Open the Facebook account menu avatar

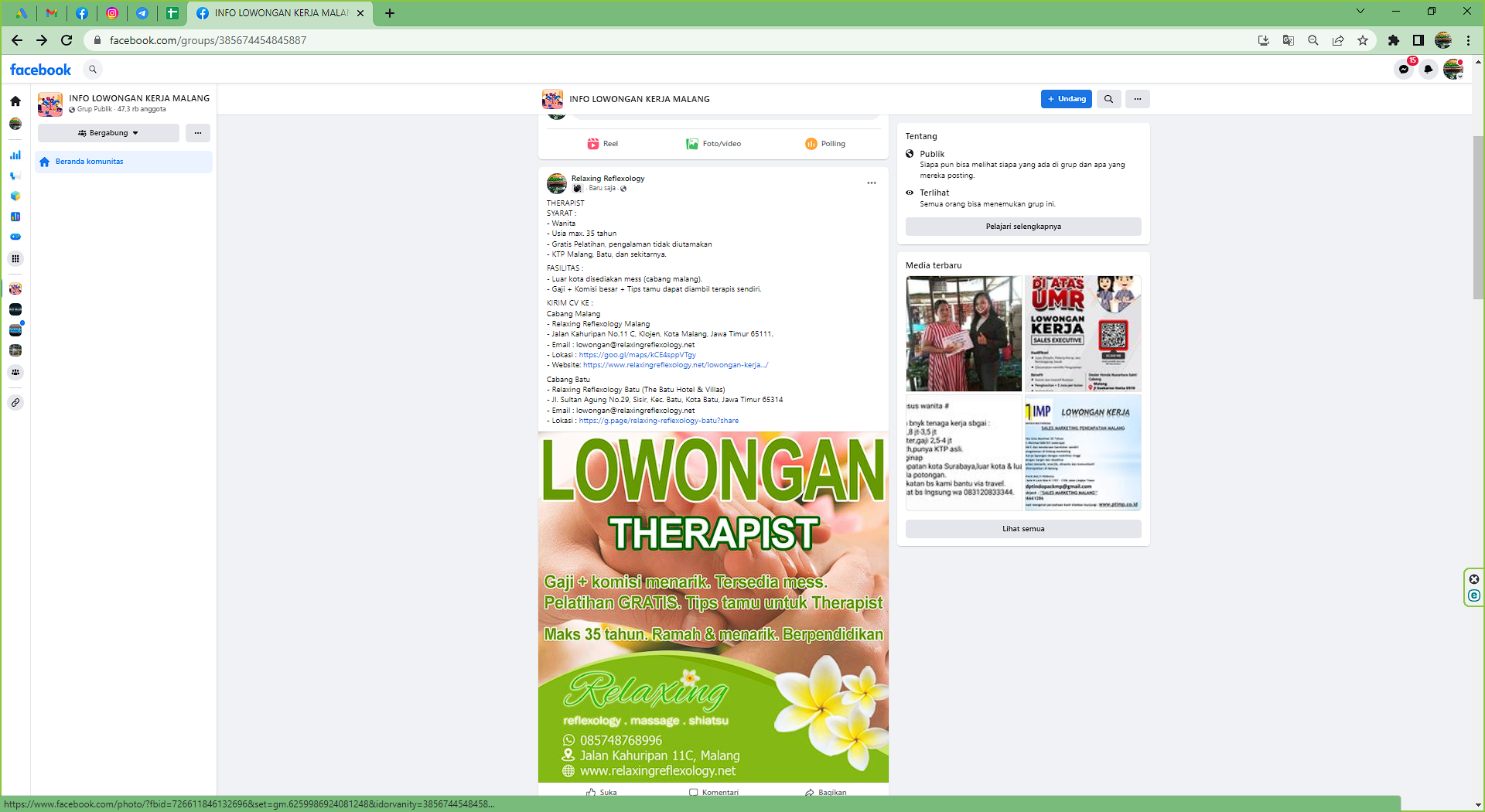pos(1453,70)
